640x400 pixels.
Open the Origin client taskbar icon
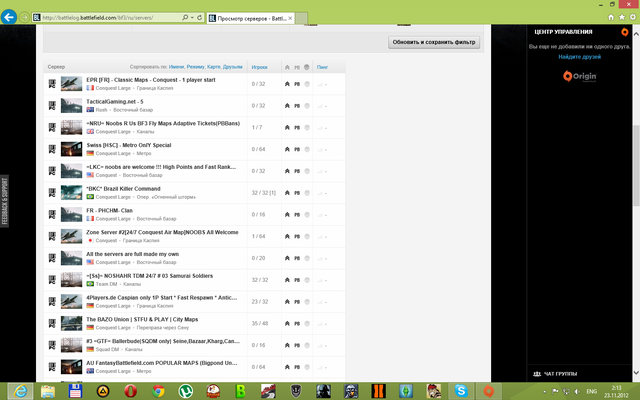click(489, 391)
